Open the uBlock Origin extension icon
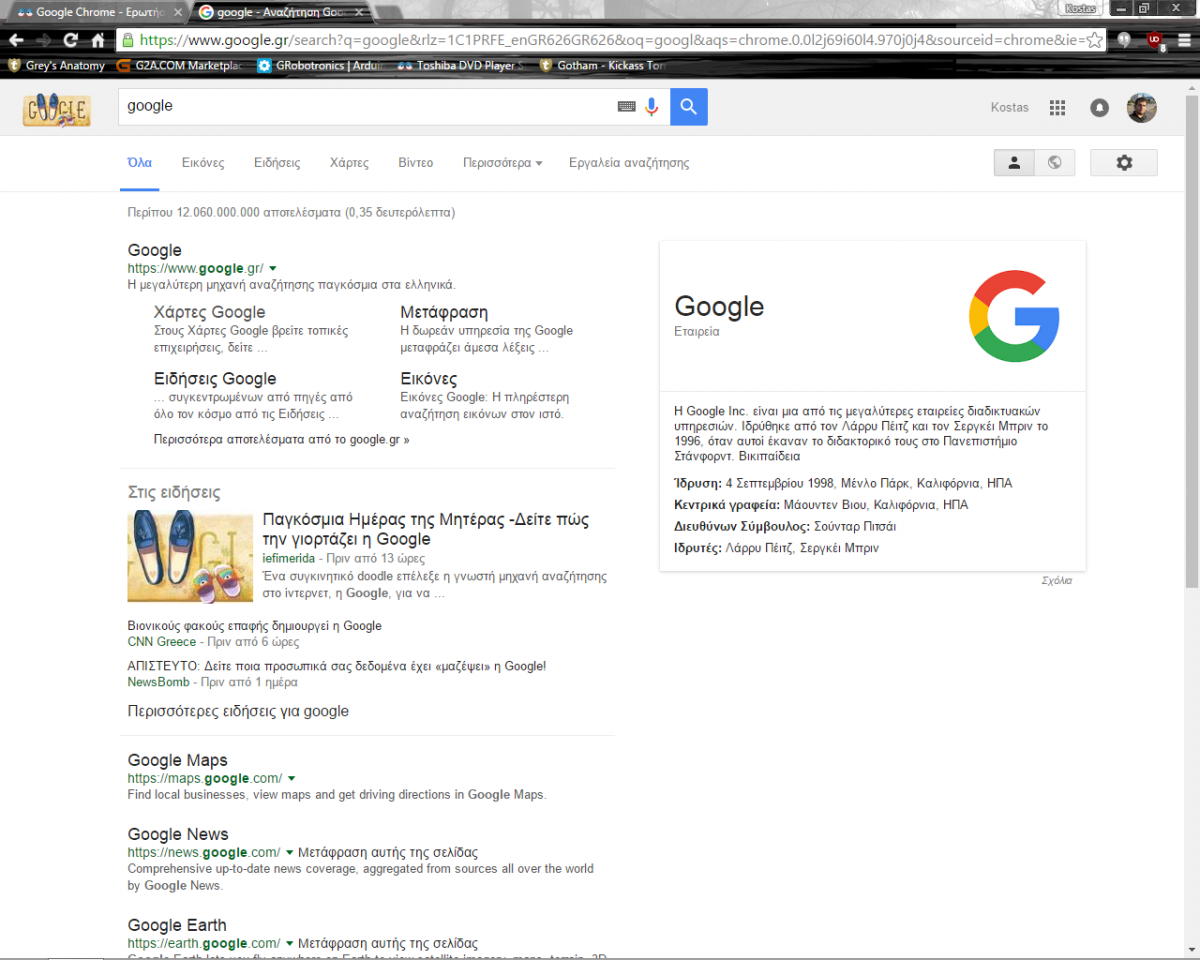 [x=1155, y=40]
